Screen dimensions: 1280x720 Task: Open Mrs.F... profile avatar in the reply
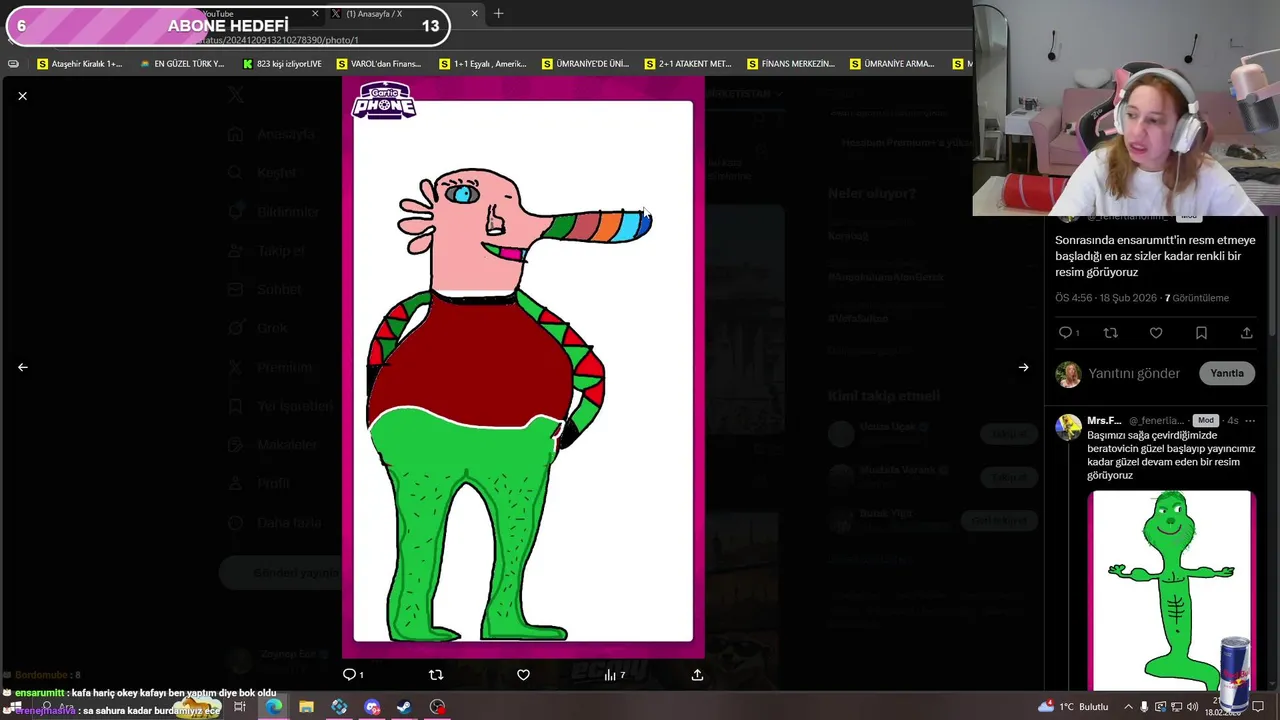click(1068, 428)
